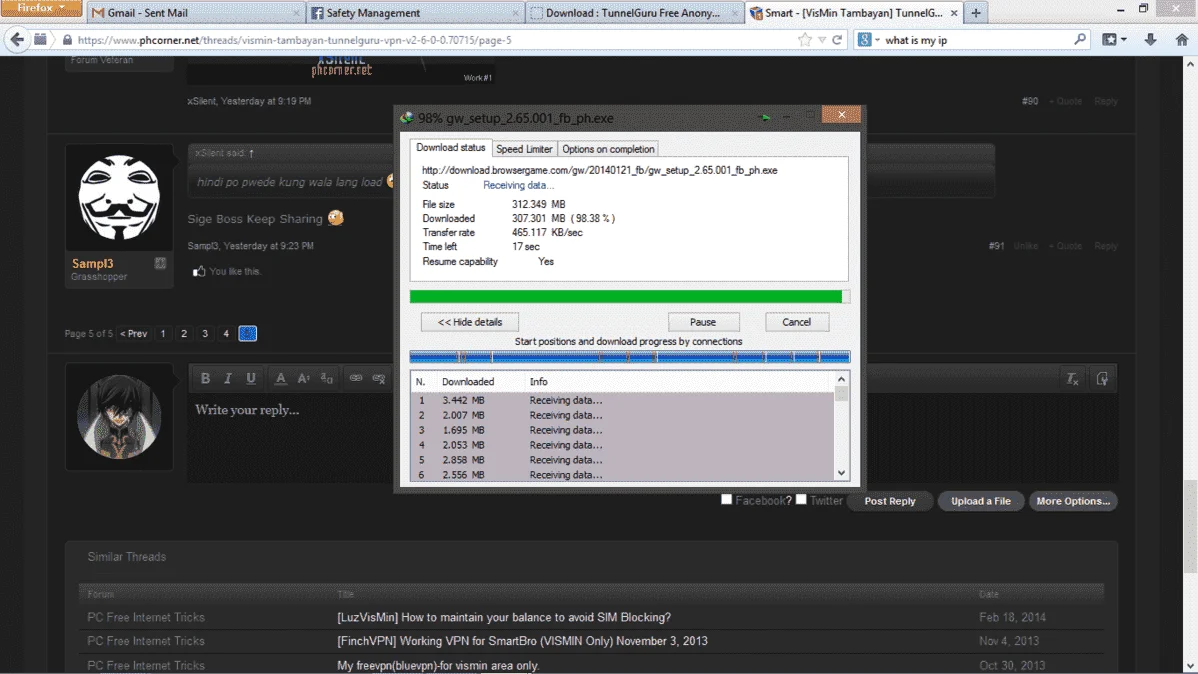Cancel the download
The width and height of the screenshot is (1198, 674).
(796, 322)
